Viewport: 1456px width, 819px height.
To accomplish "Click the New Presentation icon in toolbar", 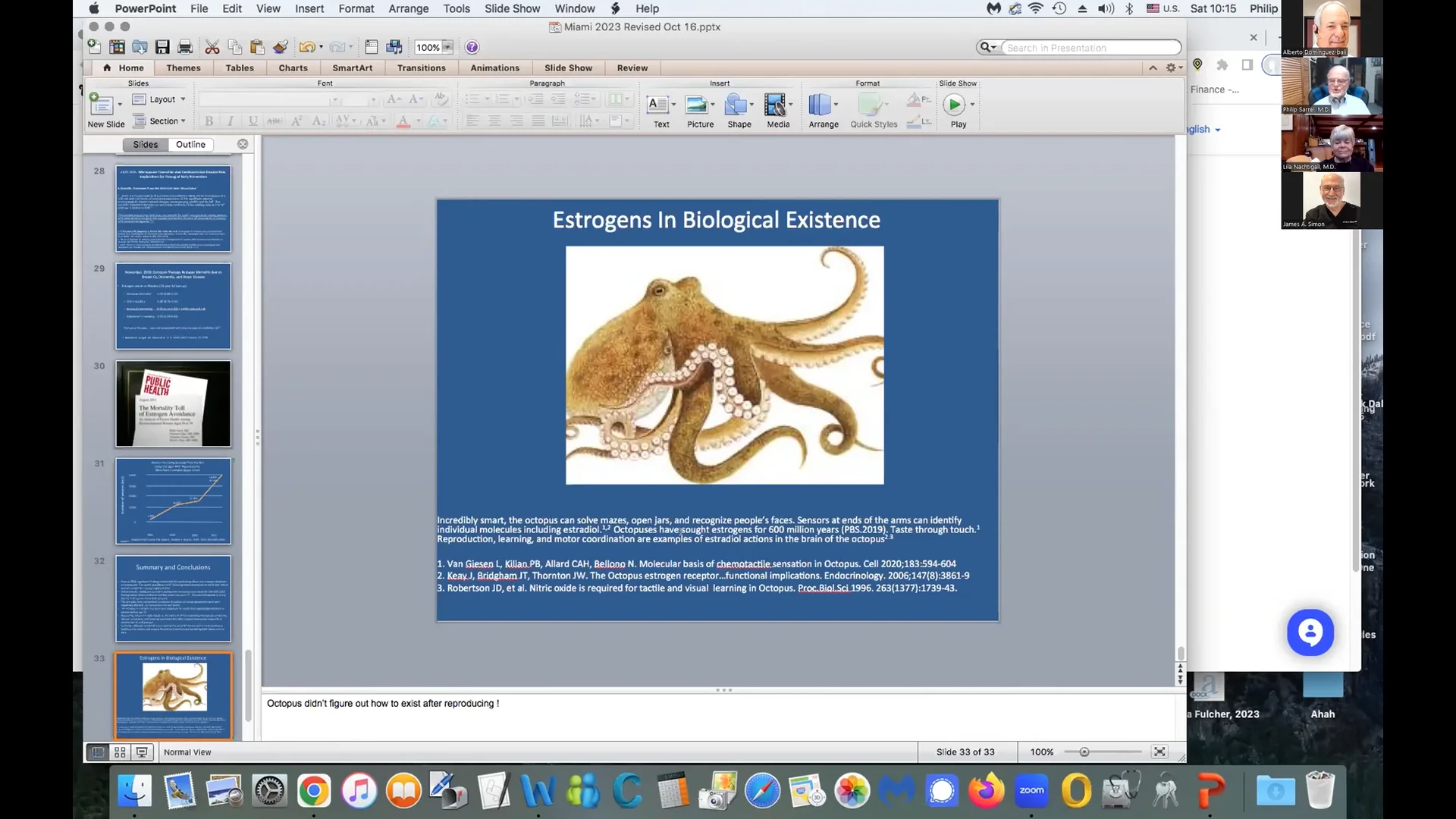I will [x=94, y=47].
